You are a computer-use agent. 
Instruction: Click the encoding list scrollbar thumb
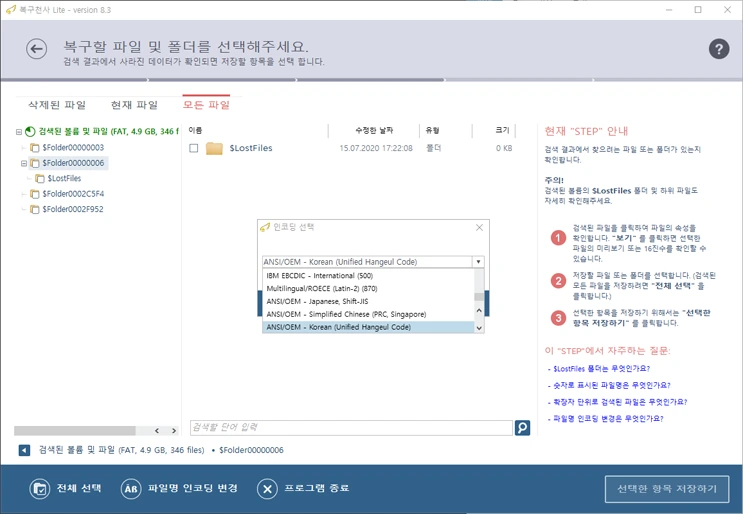[x=479, y=297]
